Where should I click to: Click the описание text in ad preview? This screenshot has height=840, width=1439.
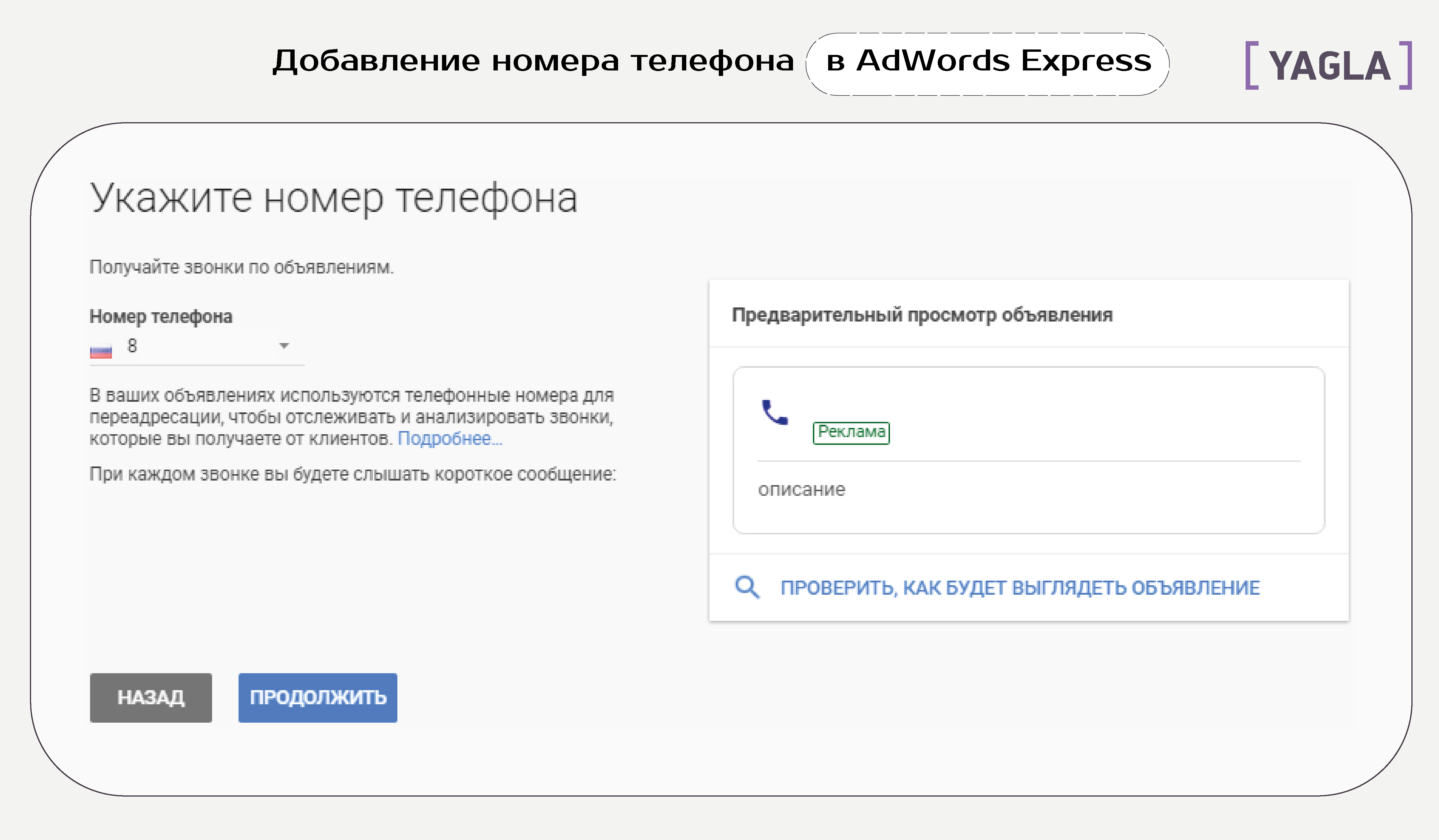coord(802,490)
